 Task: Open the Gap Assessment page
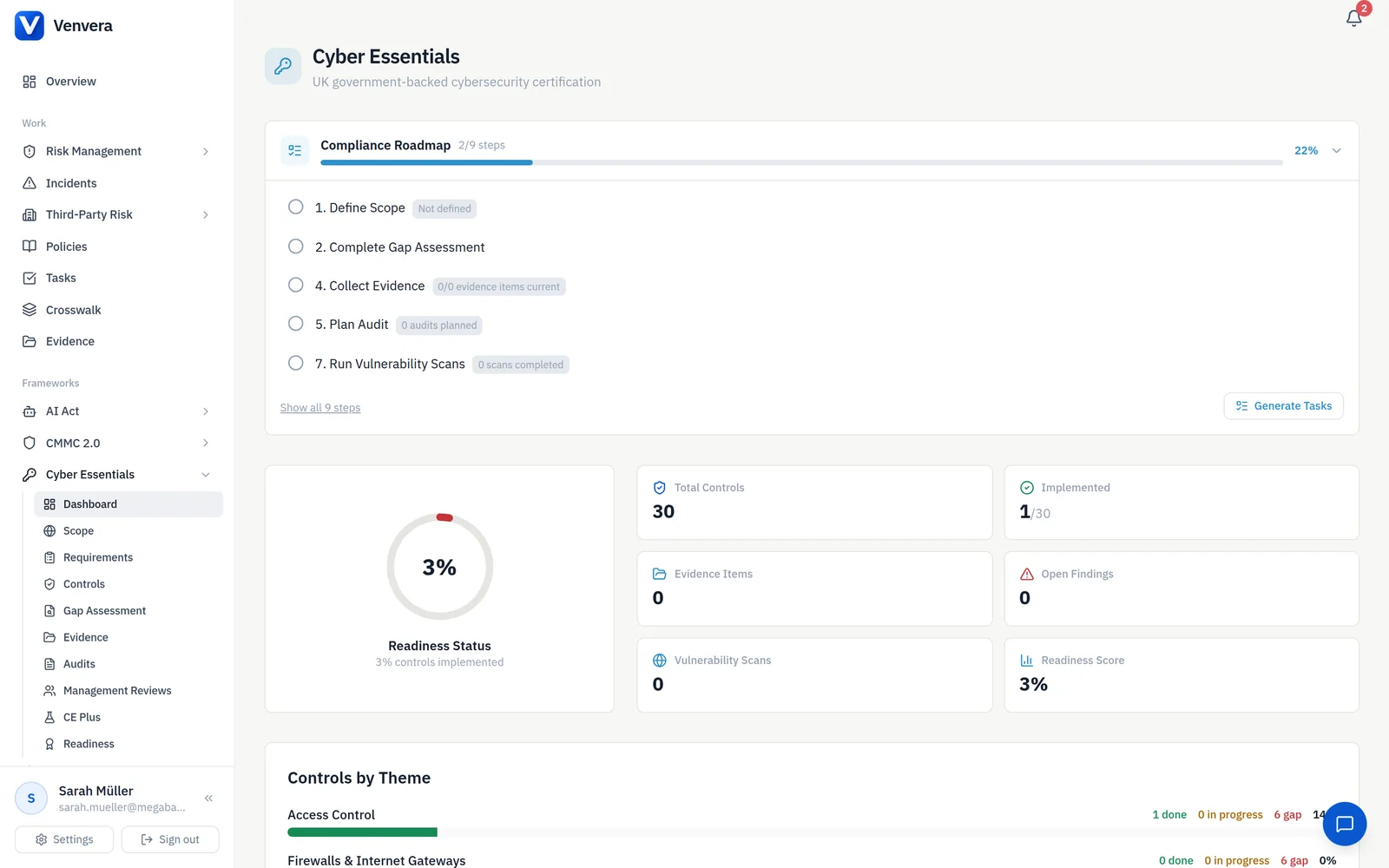(128, 611)
